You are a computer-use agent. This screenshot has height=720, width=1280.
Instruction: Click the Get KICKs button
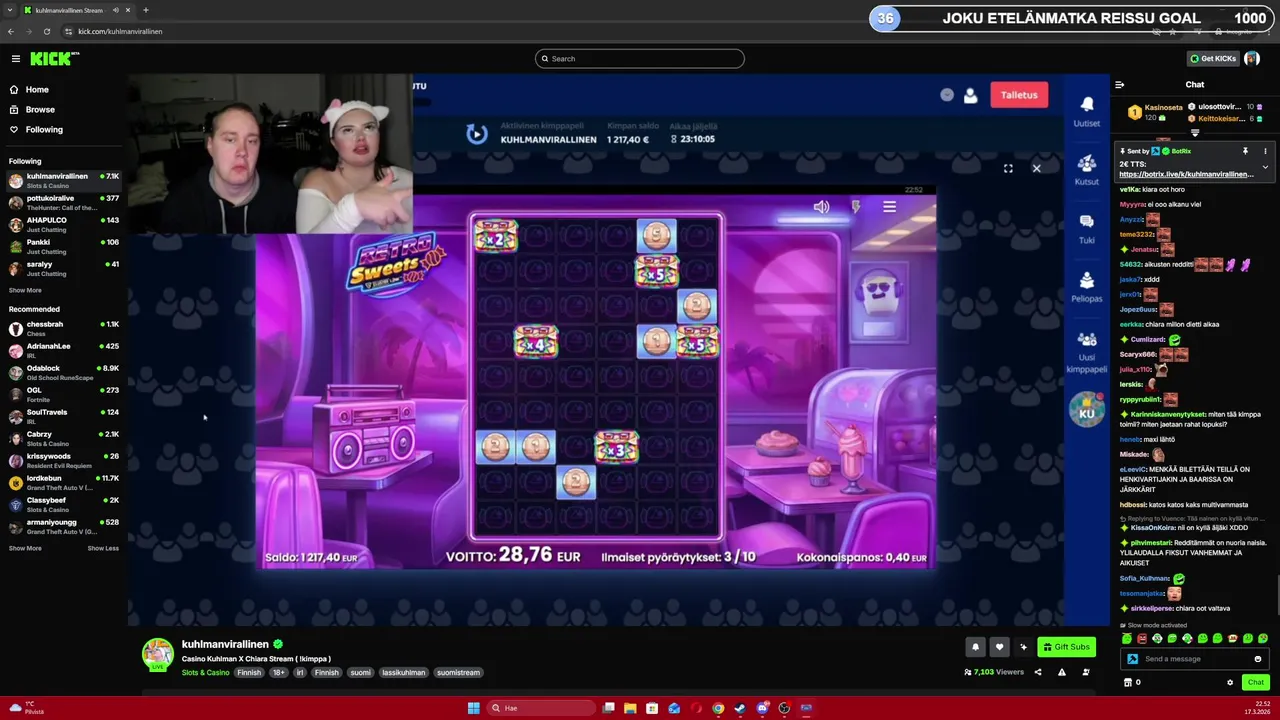tap(1213, 59)
